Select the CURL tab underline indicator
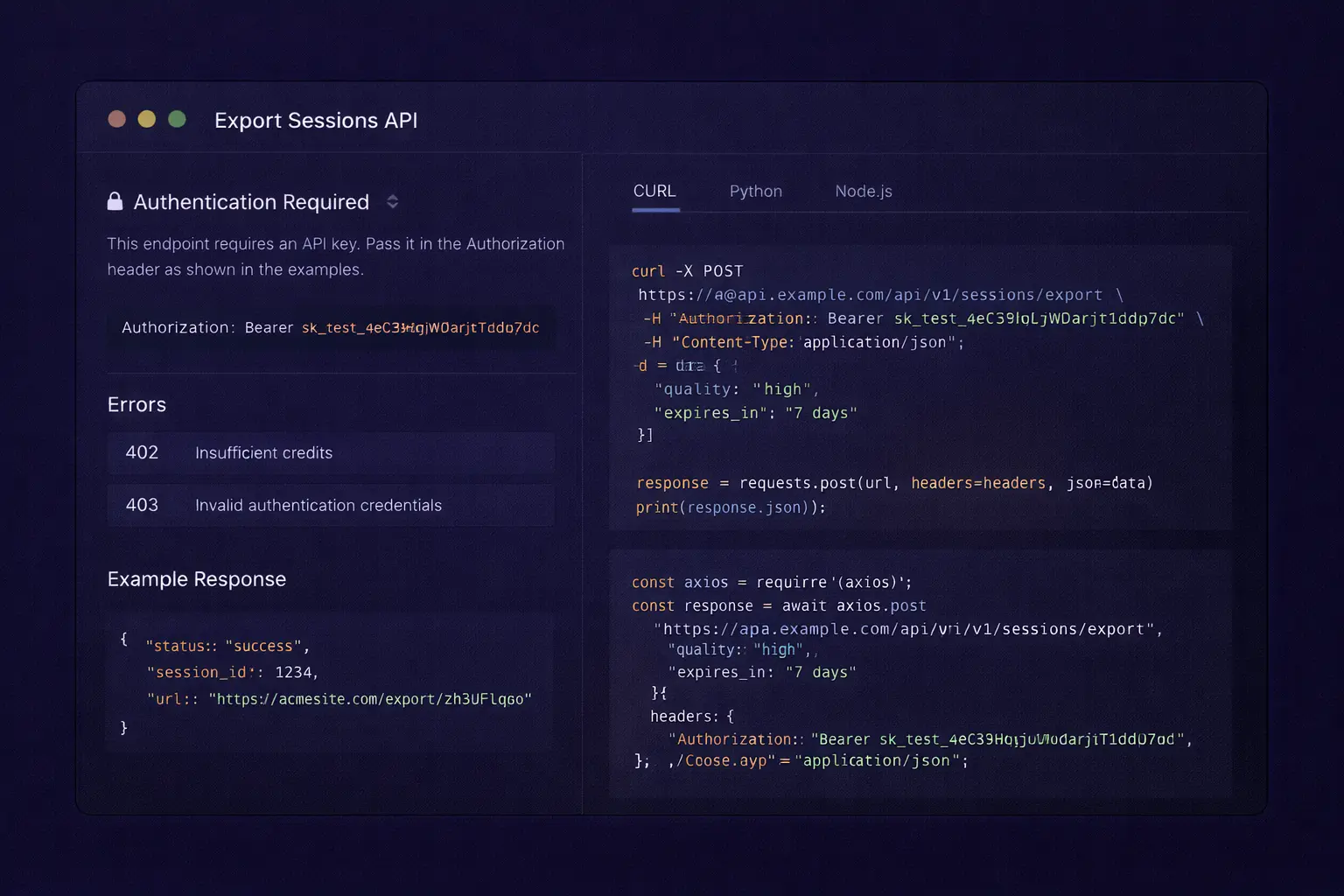Image resolution: width=1344 pixels, height=896 pixels. point(654,210)
